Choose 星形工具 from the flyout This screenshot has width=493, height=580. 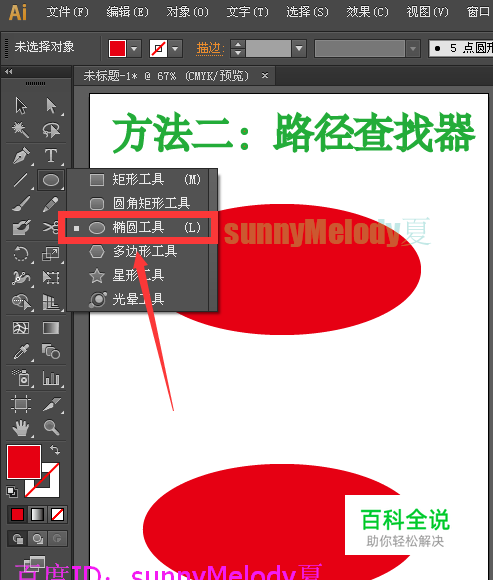[x=138, y=276]
